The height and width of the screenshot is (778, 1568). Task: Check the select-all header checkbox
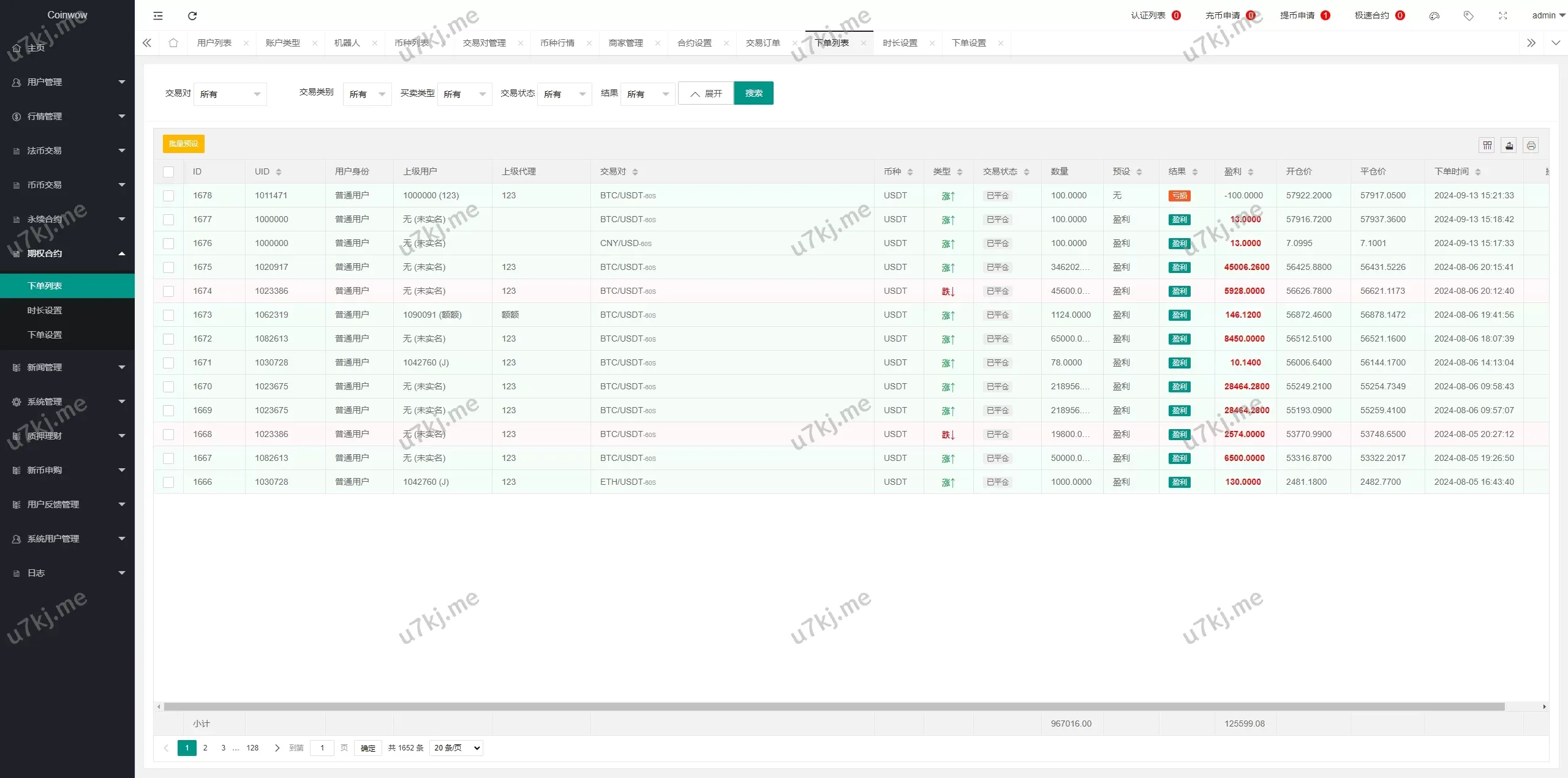[168, 172]
